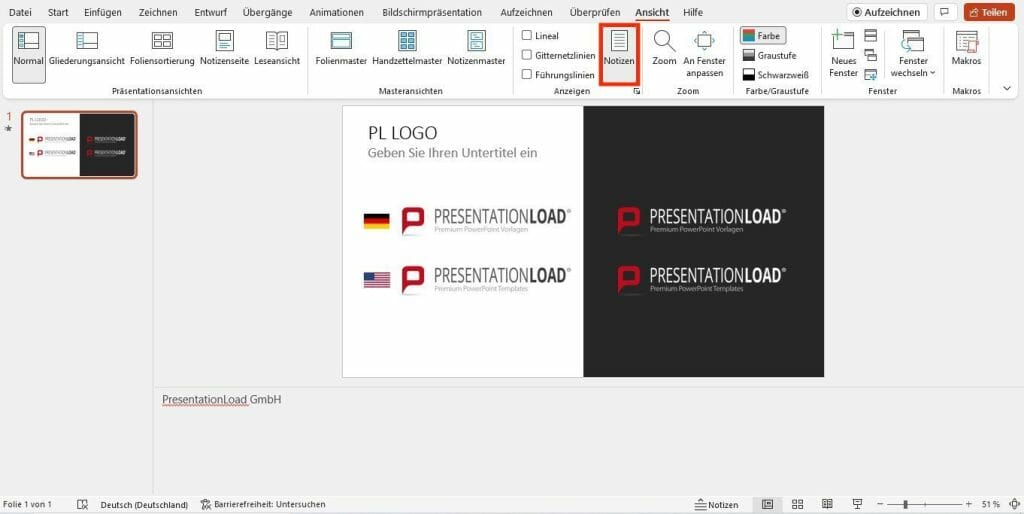
Task: Open Fenster wechseln dropdown
Action: pos(912,54)
